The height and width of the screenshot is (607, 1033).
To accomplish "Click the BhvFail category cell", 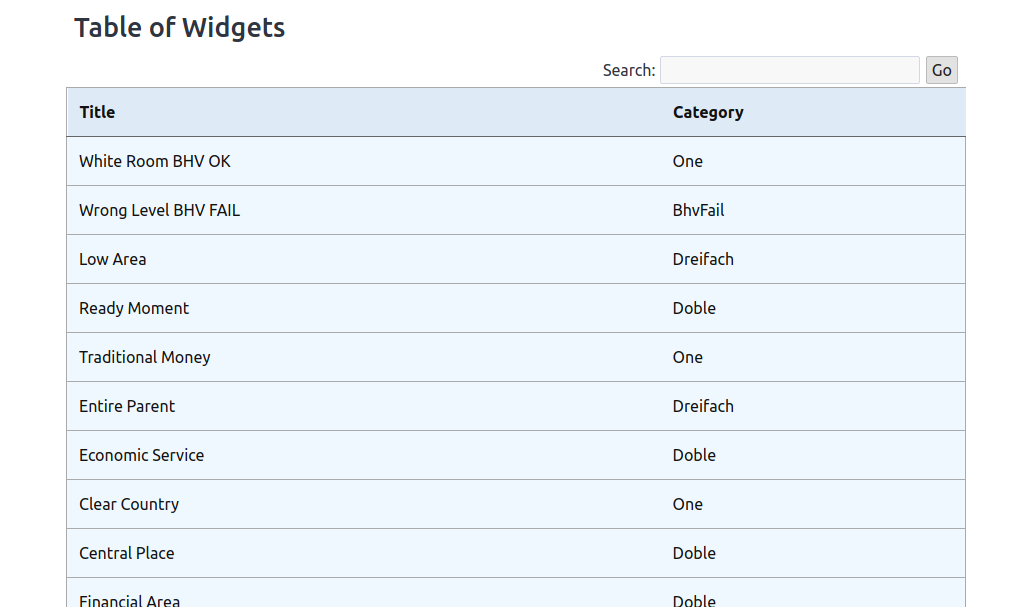I will (698, 210).
